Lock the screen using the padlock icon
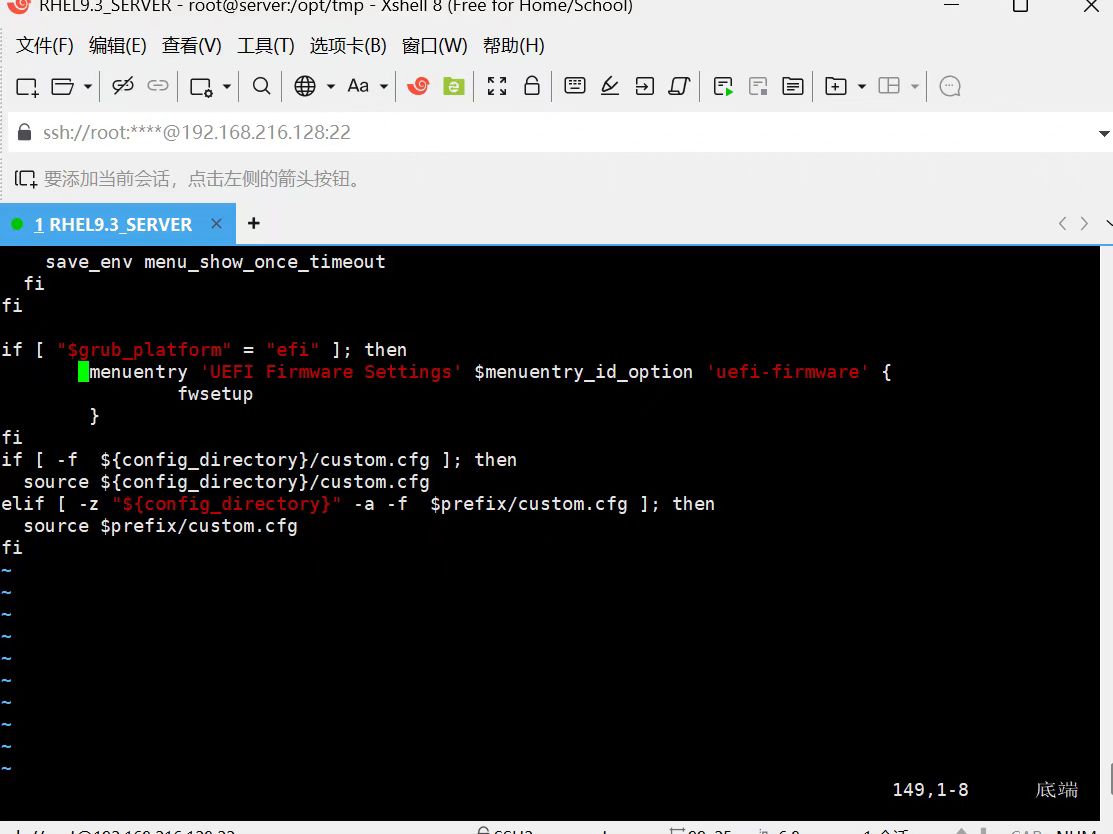This screenshot has height=834, width=1113. [531, 86]
